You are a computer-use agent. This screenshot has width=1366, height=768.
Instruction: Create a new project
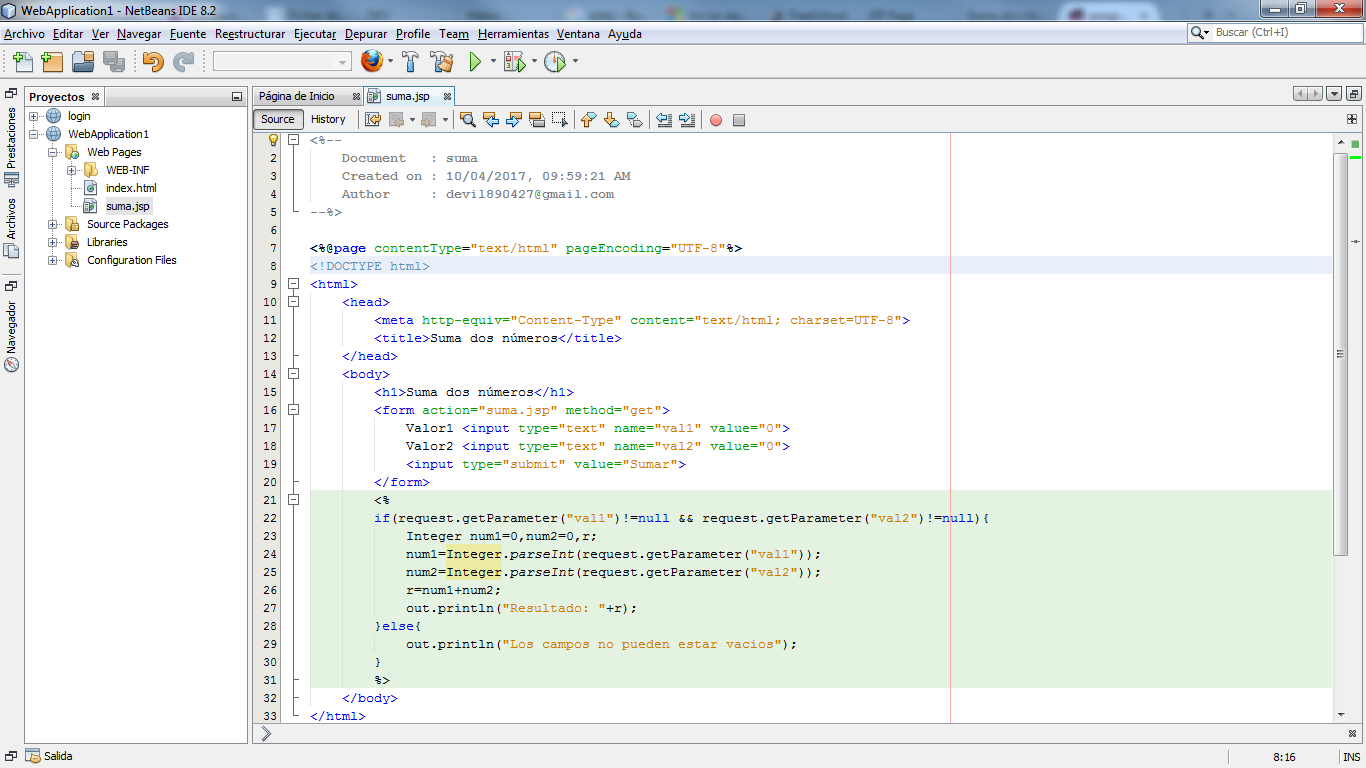point(52,61)
